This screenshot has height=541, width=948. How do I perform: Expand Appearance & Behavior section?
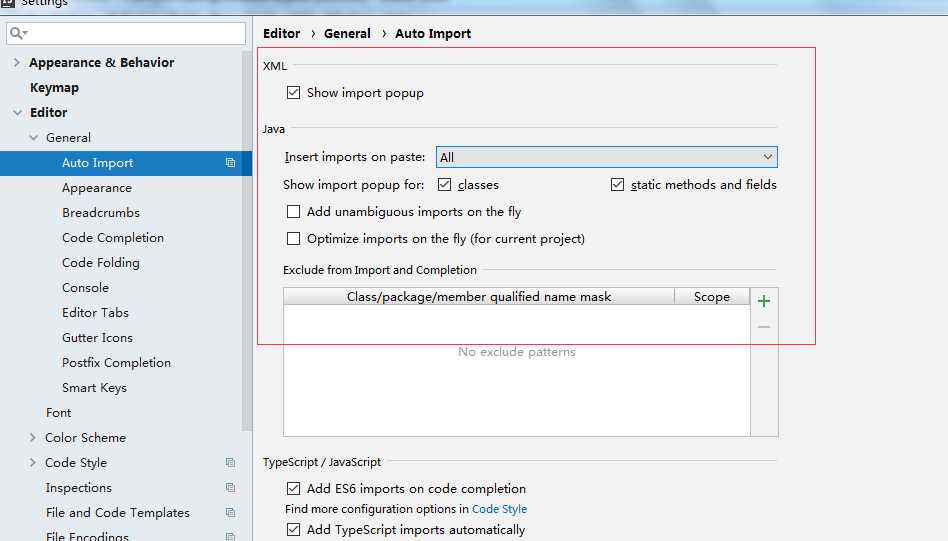(x=16, y=62)
